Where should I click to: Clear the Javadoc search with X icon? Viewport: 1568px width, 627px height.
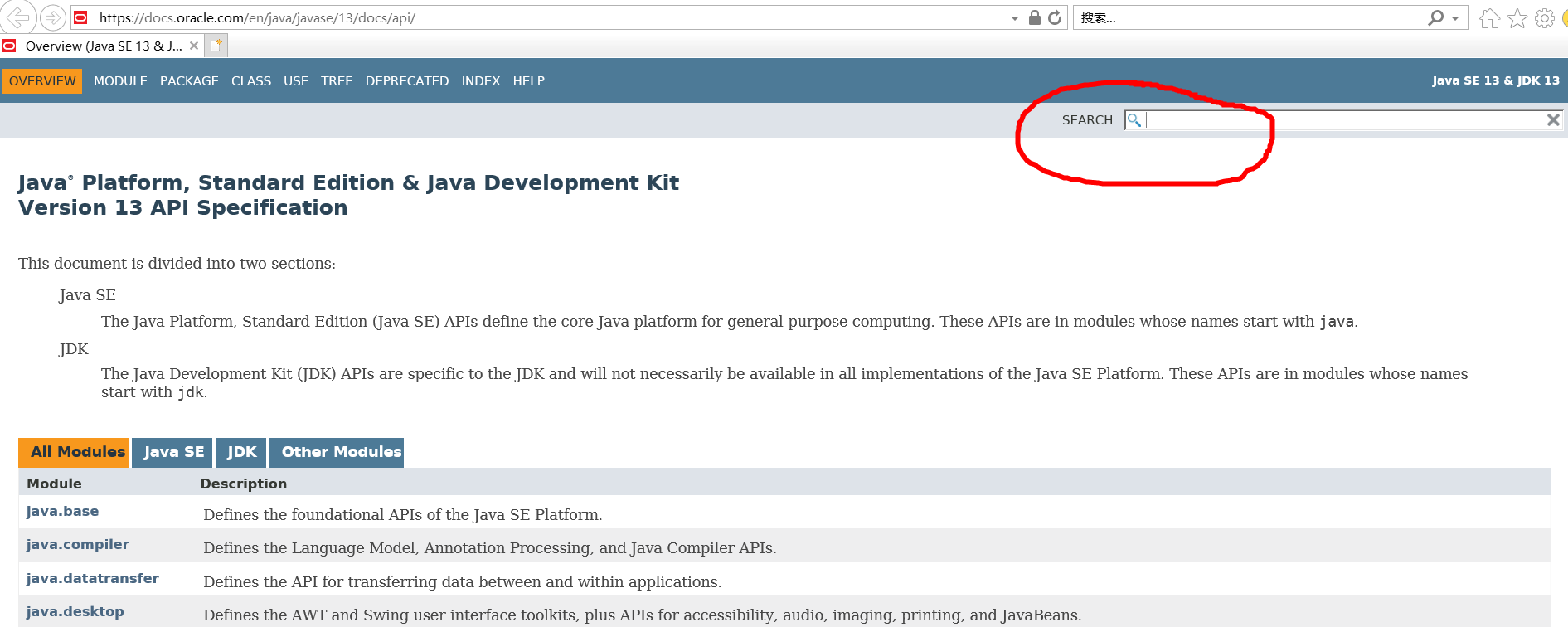(x=1553, y=120)
